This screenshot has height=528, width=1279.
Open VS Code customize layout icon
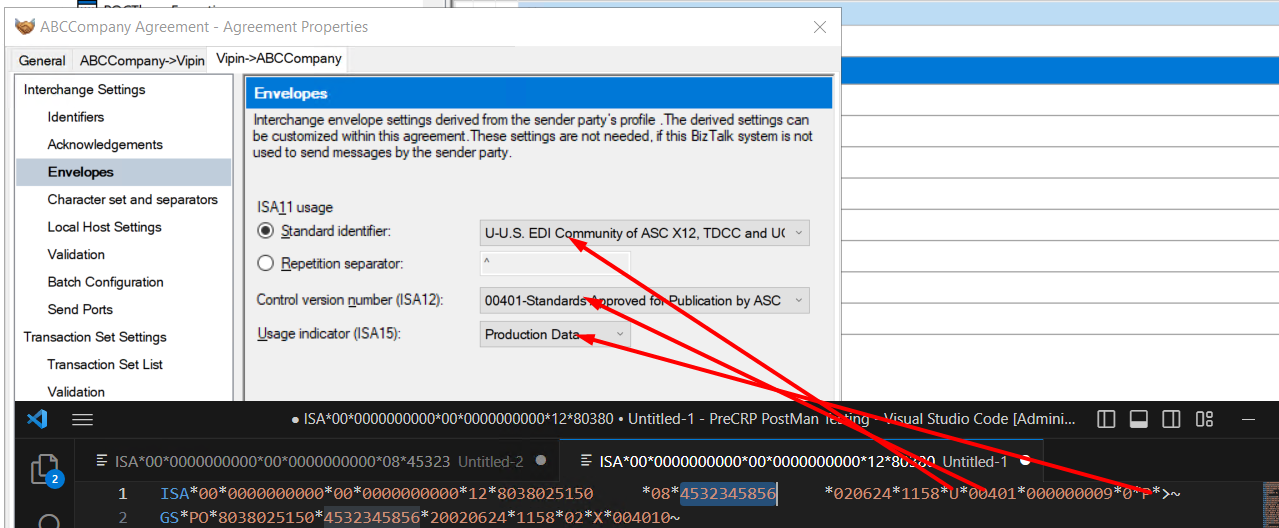click(x=1205, y=419)
